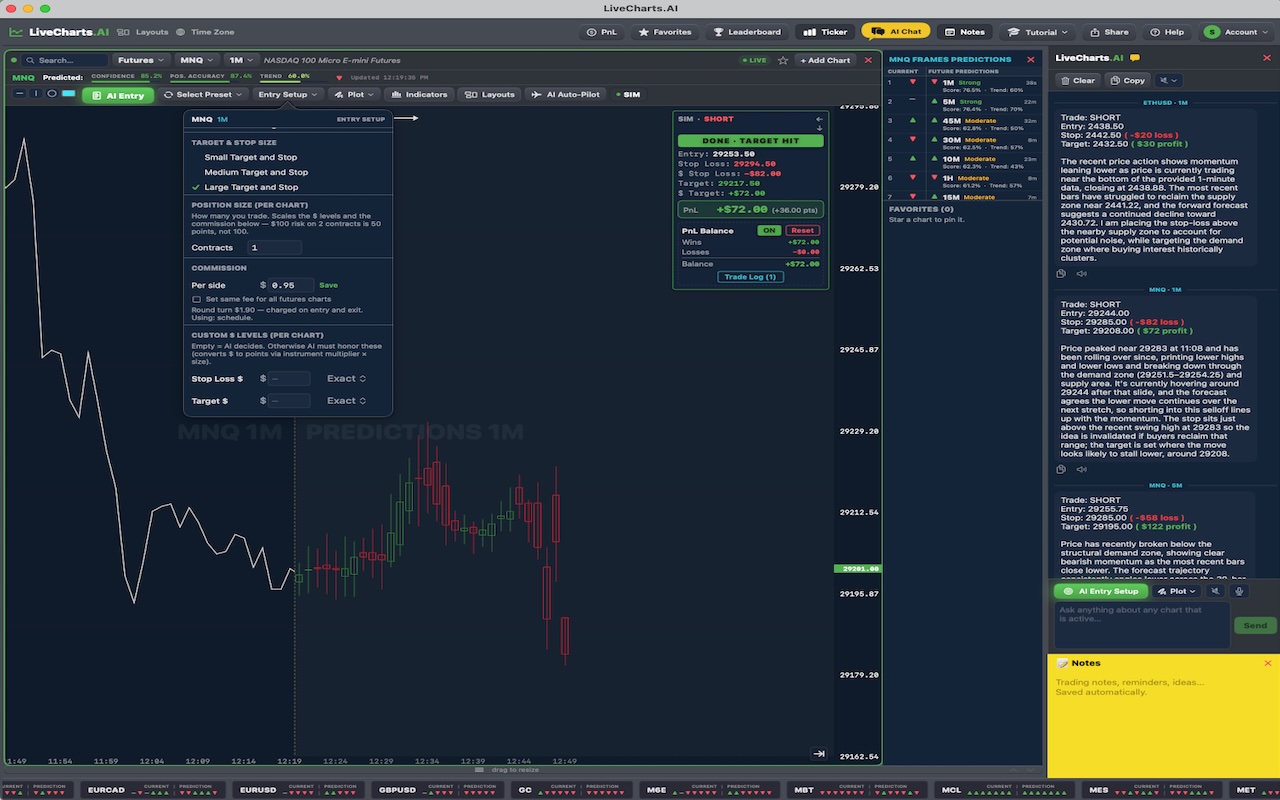Check 'Set same fee for all futures charts'
The image size is (1280, 800).
pyautogui.click(x=197, y=299)
